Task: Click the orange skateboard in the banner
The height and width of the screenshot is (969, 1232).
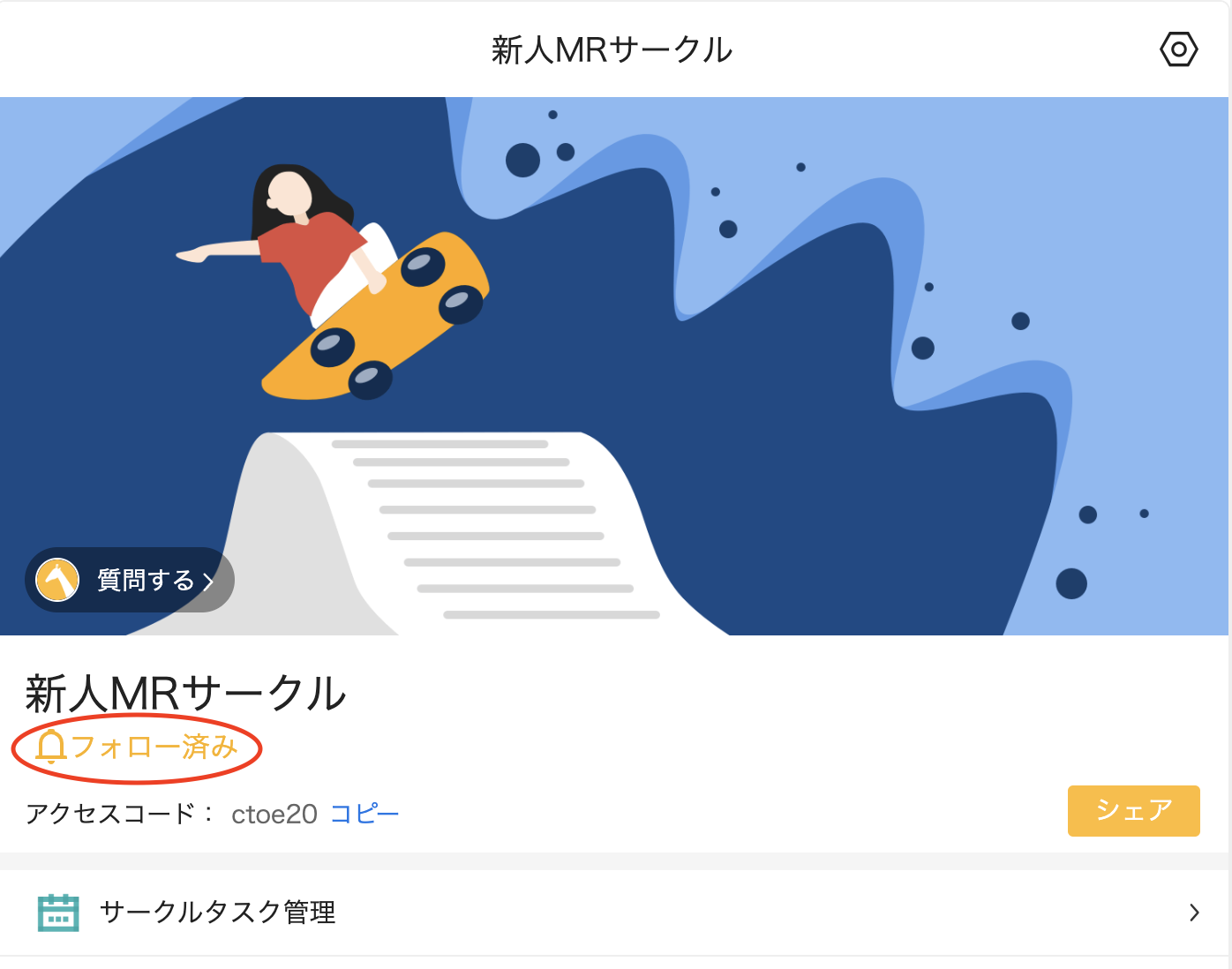Action: [375, 316]
